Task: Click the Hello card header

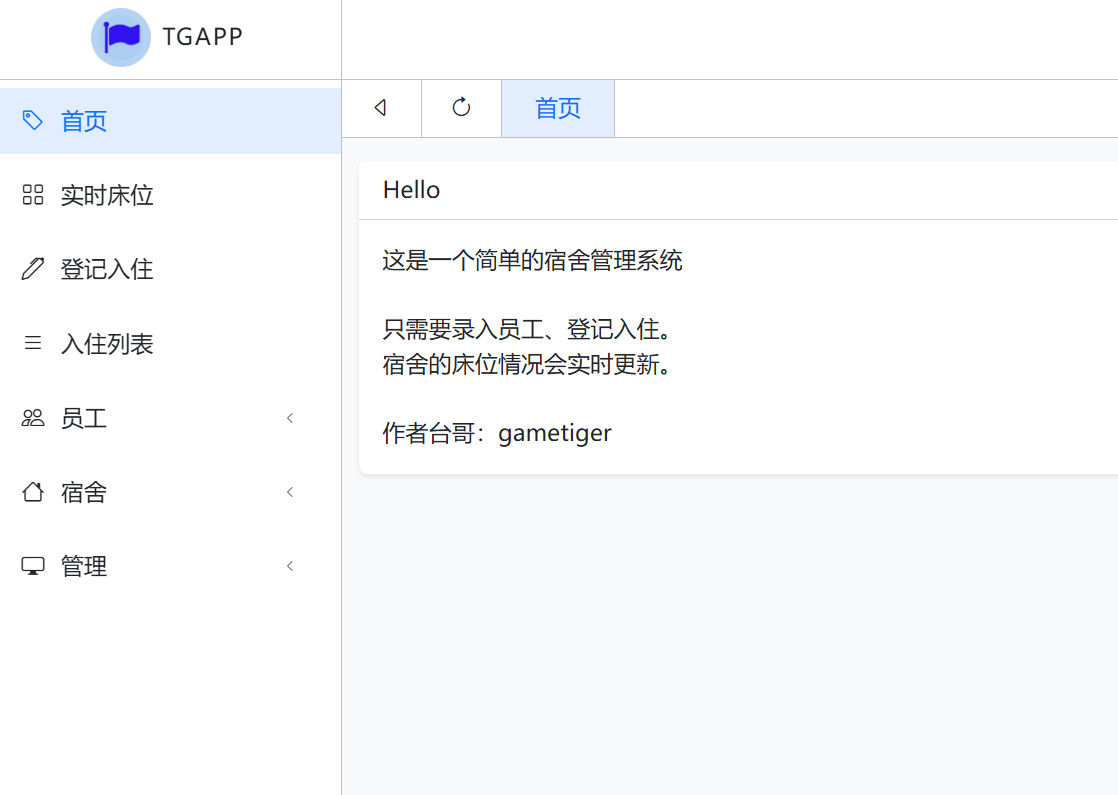Action: (x=738, y=190)
